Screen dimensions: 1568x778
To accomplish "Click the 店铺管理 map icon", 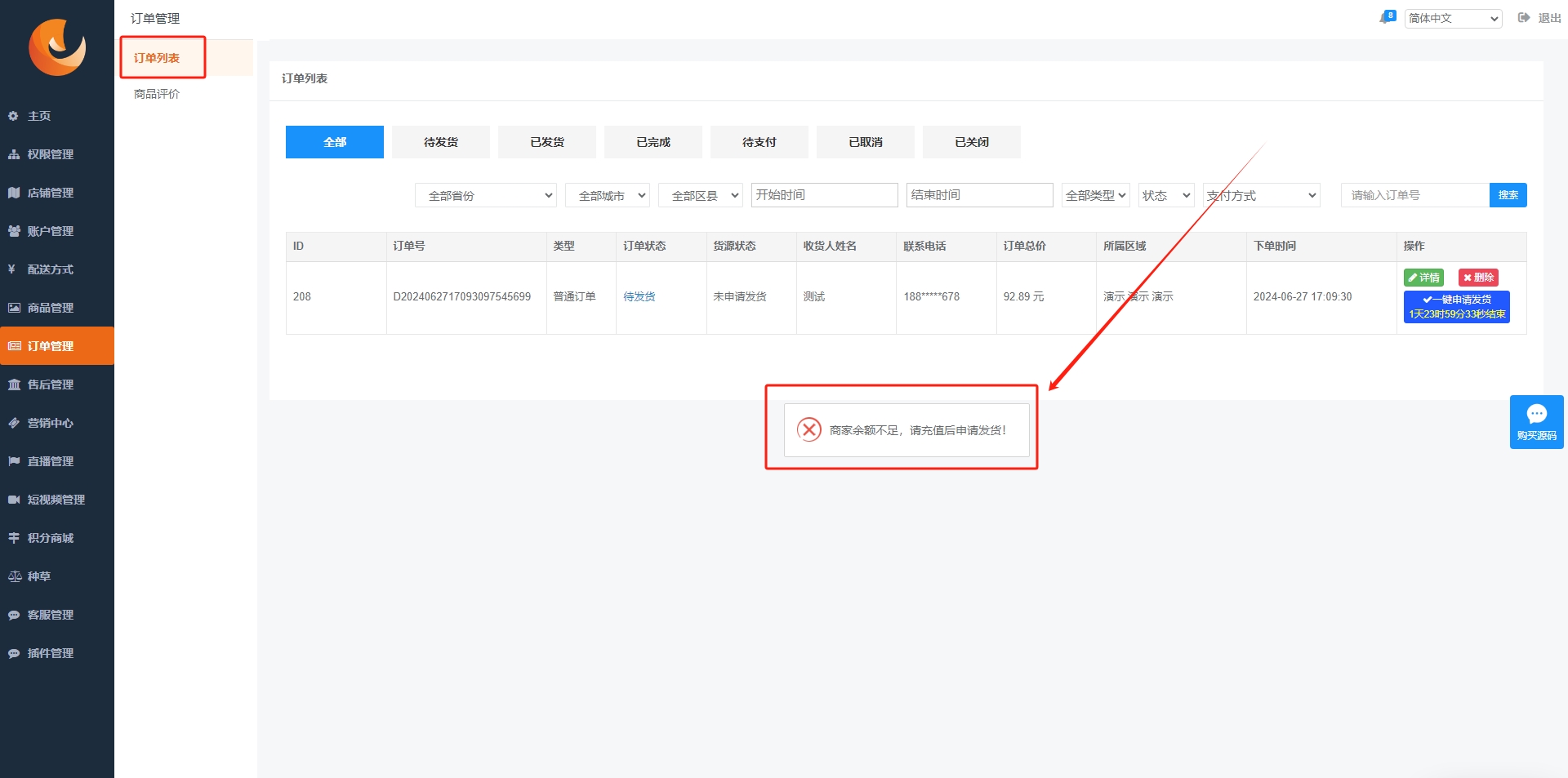I will coord(13,193).
